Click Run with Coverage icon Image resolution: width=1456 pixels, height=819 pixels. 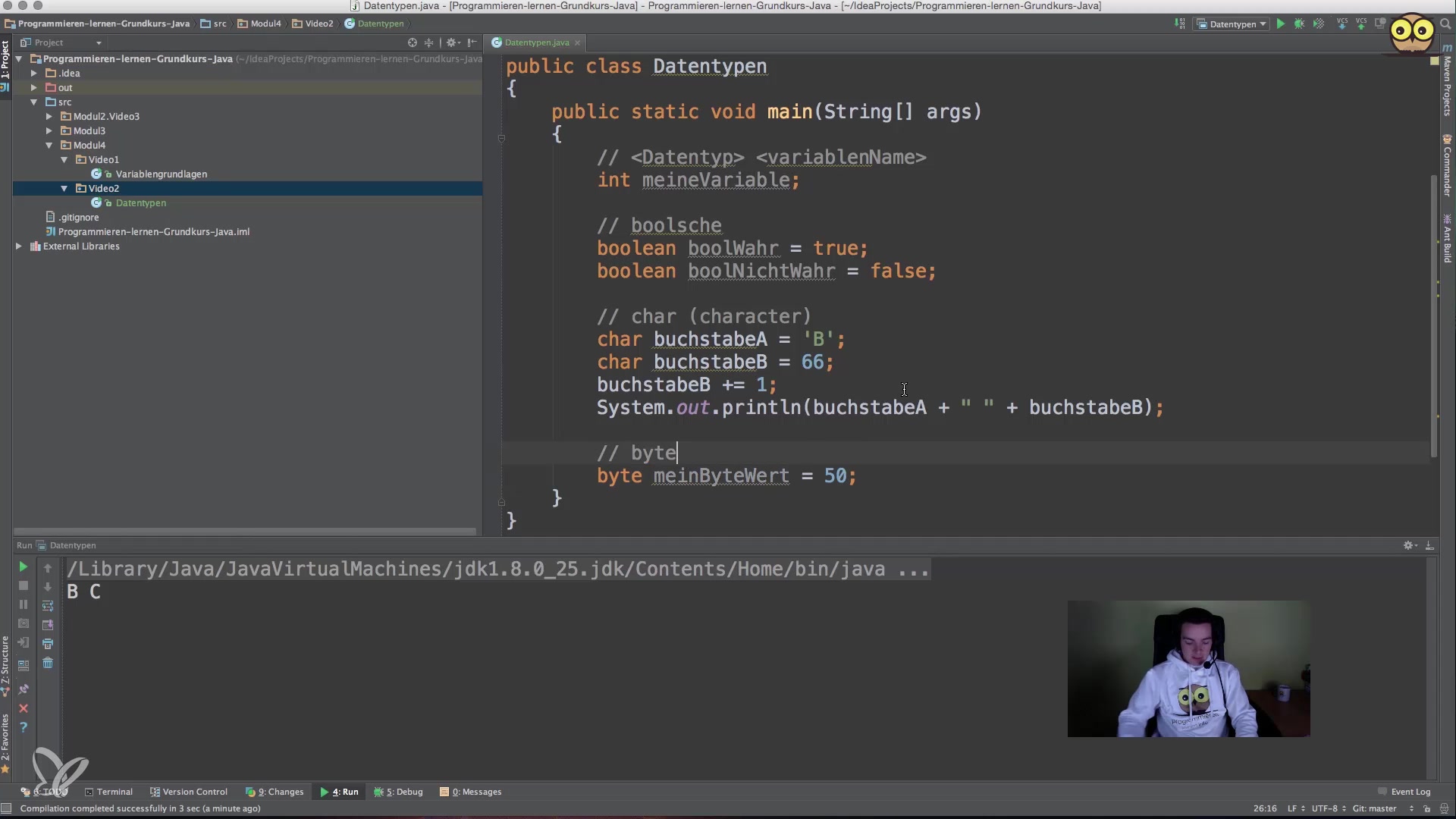click(x=1319, y=24)
